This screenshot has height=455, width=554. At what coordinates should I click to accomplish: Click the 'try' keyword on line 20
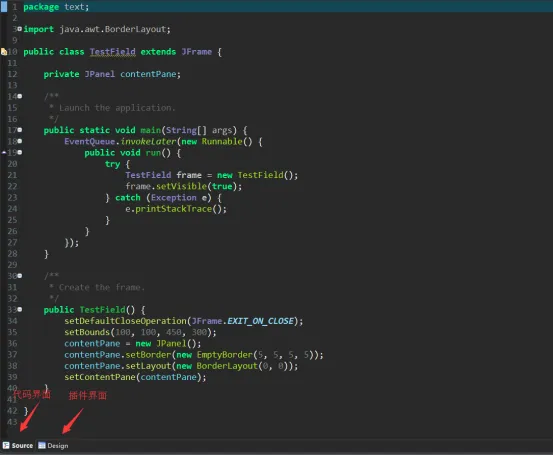(113, 164)
